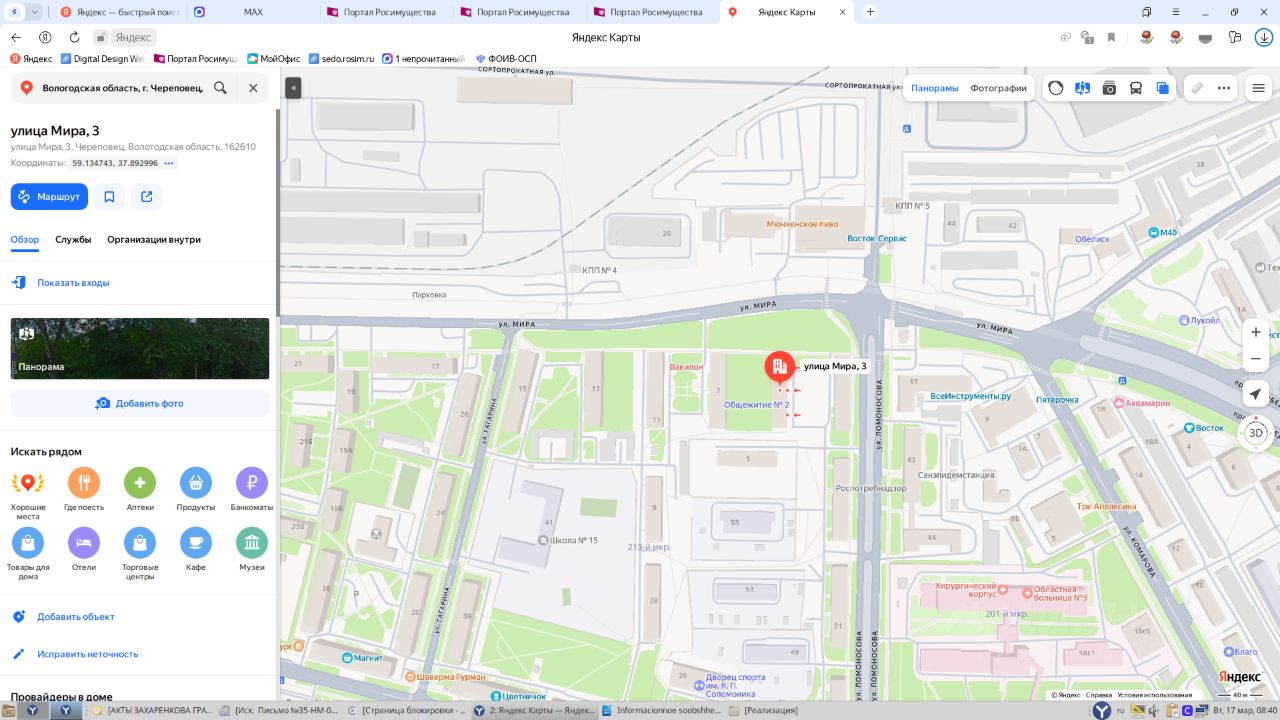
Task: Switch to Яндекс — быстрый поиск tab
Action: coord(120,12)
